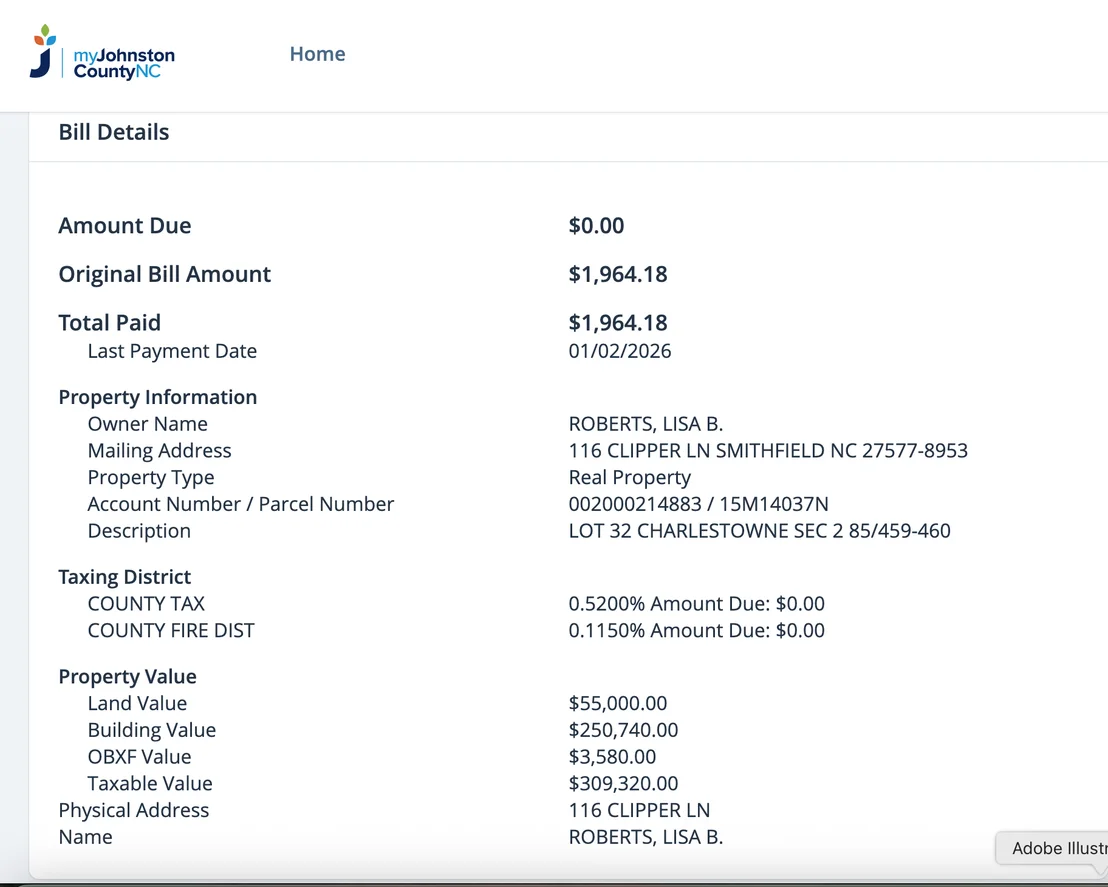This screenshot has width=1108, height=887.
Task: Click the Property Value heading
Action: (x=127, y=677)
